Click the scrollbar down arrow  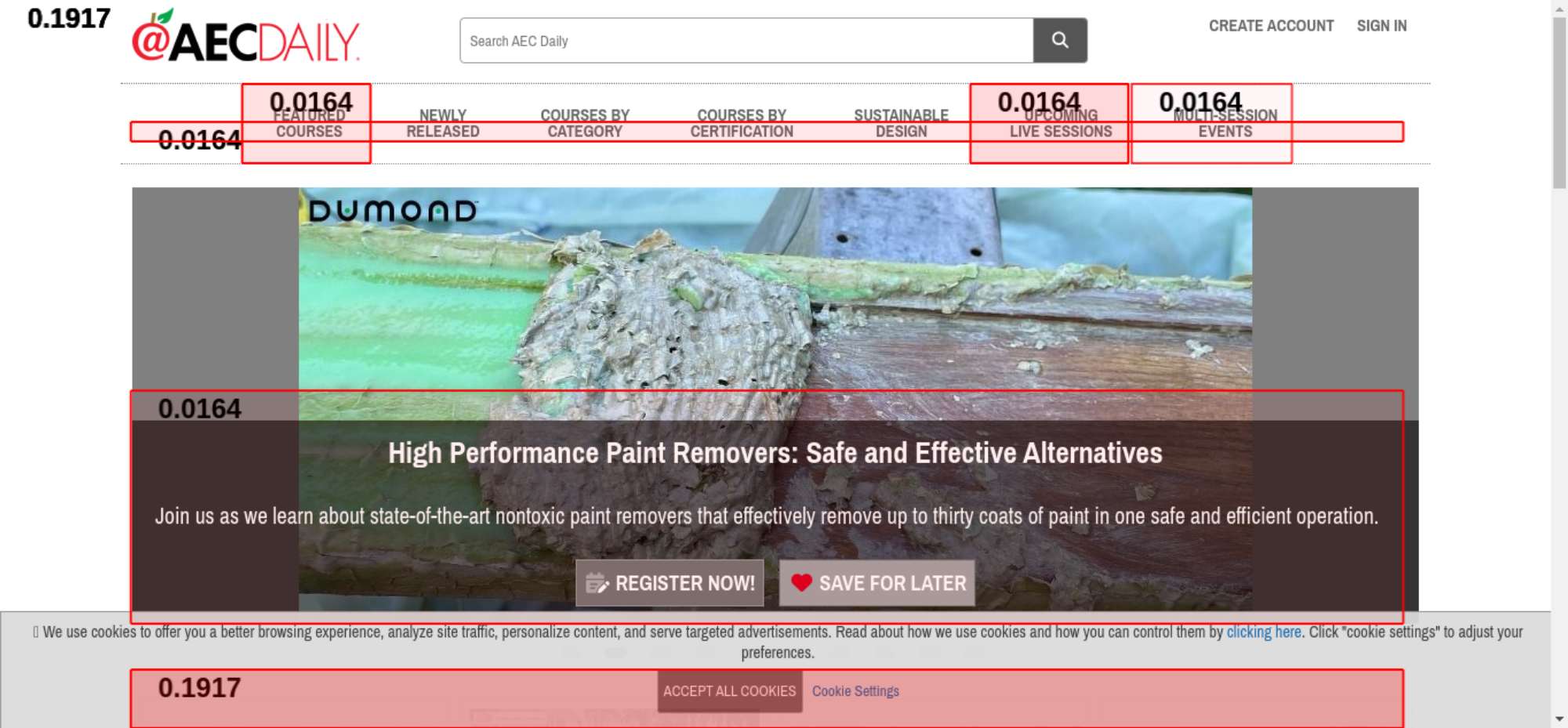(1559, 719)
